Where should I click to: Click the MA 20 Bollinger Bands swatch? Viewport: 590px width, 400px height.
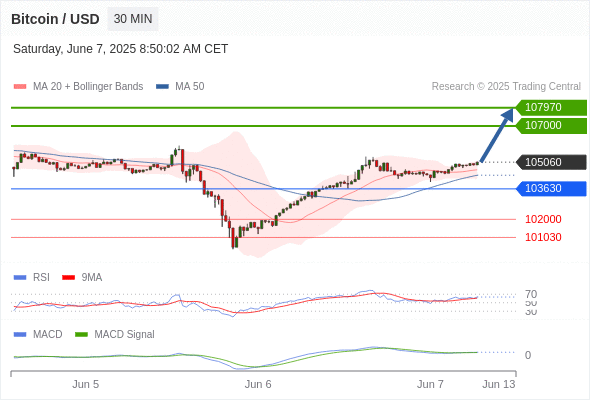(20, 87)
